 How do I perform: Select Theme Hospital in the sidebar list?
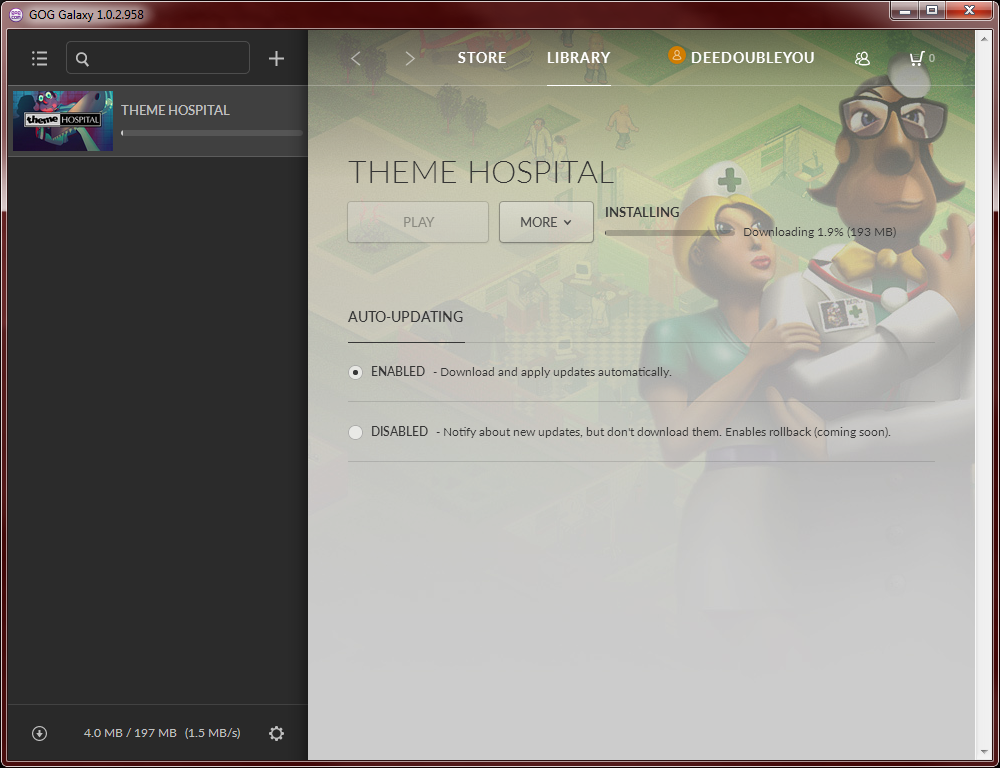click(x=176, y=110)
